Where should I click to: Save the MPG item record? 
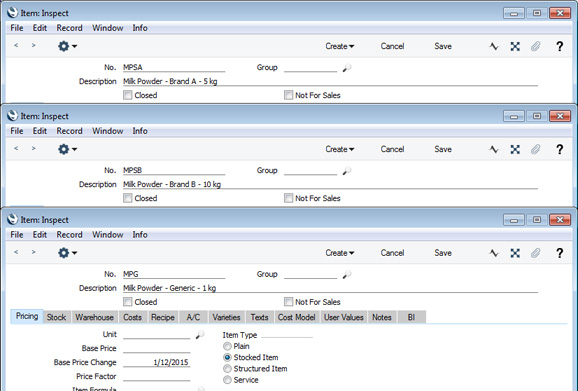[x=443, y=253]
